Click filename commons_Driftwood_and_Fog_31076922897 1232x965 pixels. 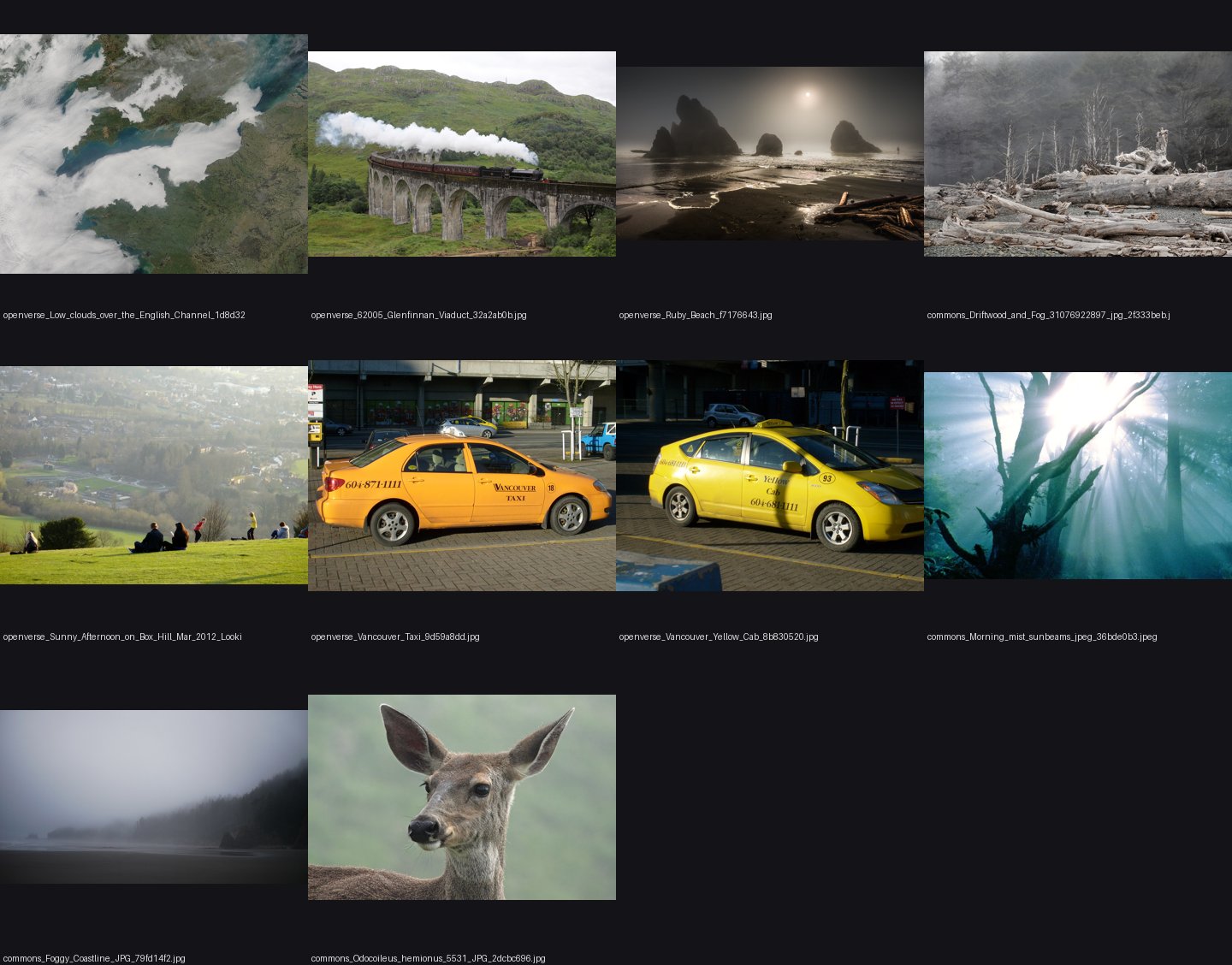pyautogui.click(x=1048, y=315)
